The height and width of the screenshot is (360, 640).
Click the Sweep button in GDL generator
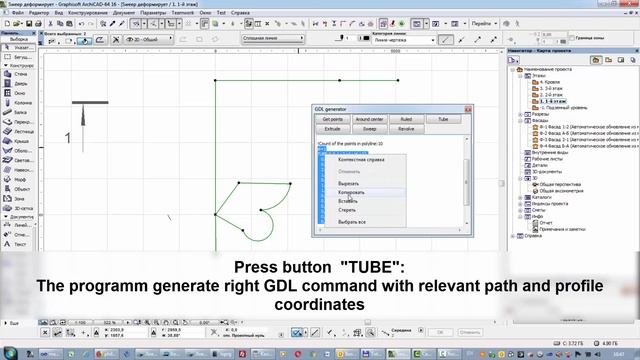[369, 129]
